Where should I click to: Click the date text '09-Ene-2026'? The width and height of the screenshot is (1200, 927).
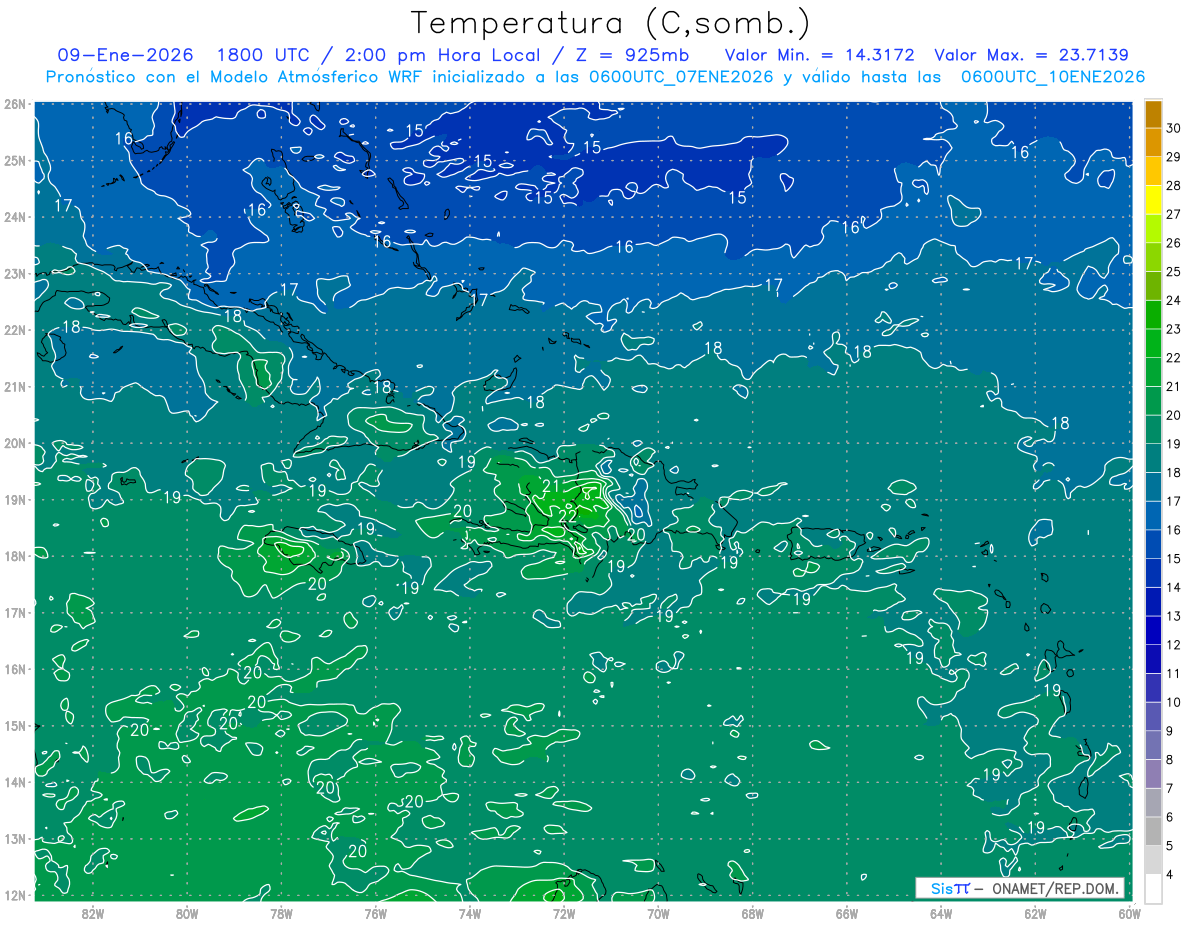point(125,55)
